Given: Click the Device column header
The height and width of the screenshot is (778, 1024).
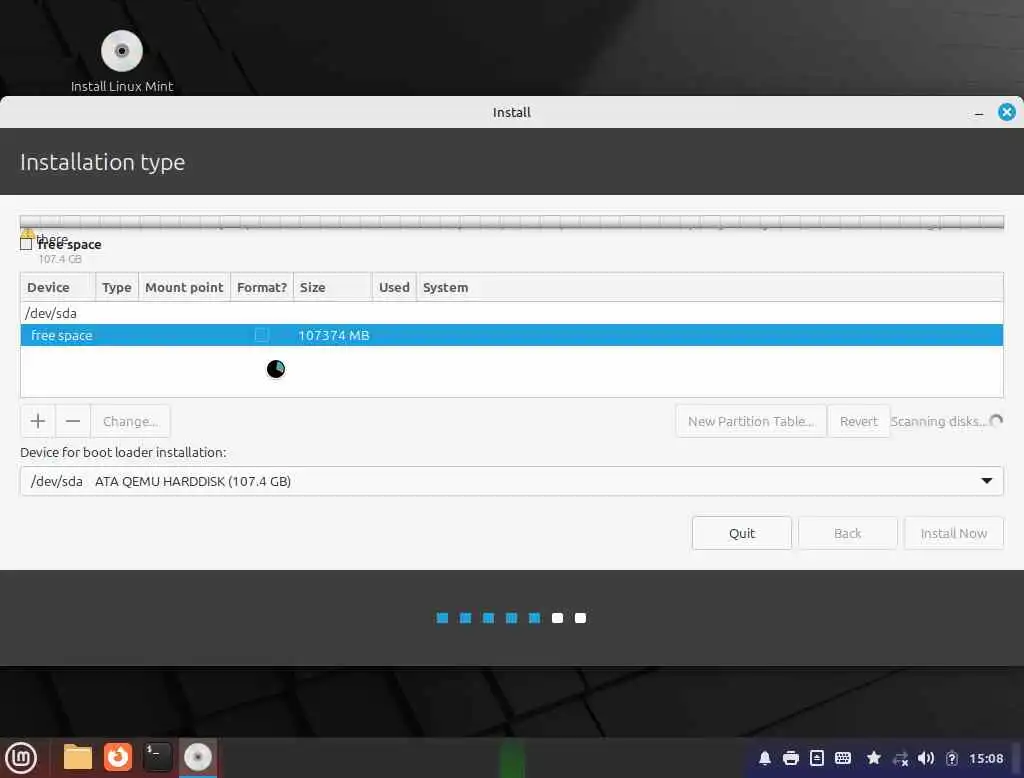Looking at the screenshot, I should [x=58, y=287].
